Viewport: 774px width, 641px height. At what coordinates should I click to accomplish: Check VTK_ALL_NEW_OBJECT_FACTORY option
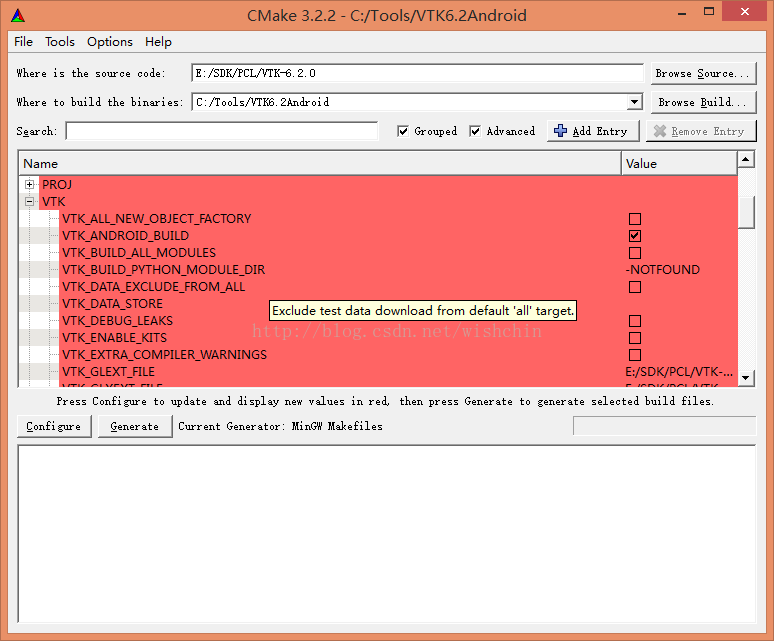pos(635,219)
